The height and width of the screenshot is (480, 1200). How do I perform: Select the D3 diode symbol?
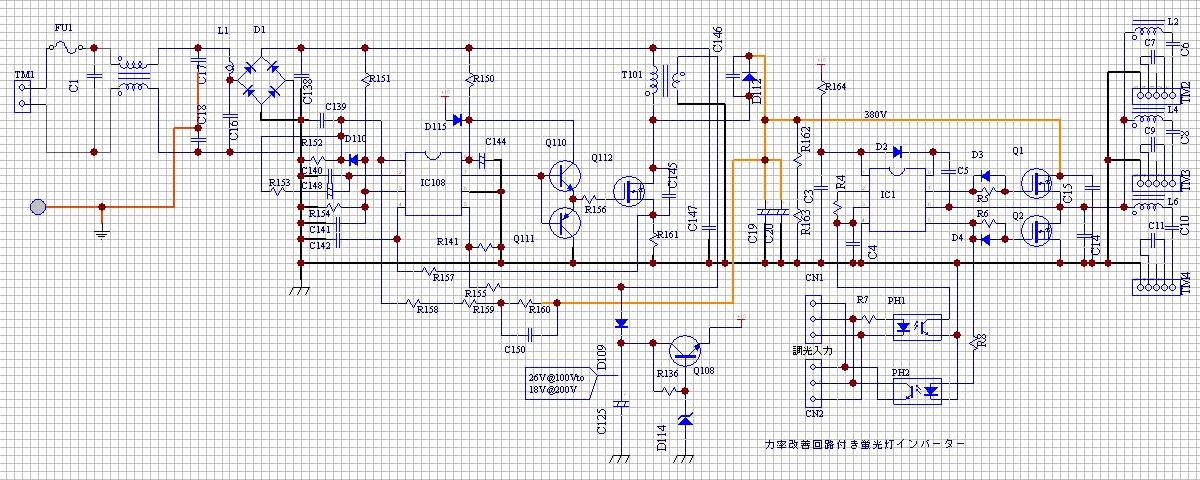984,175
